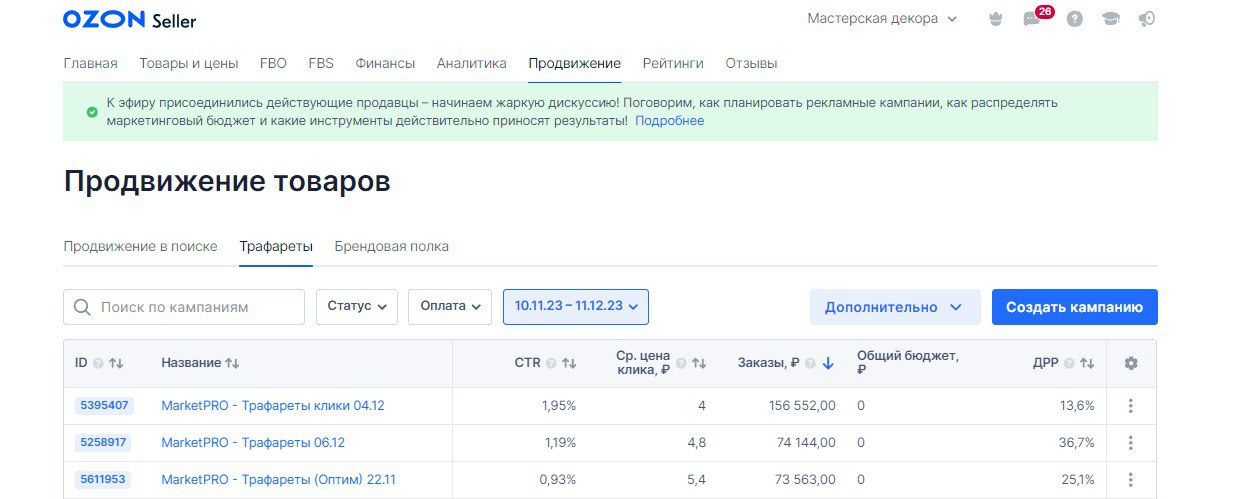
Task: Open Продвижение menu item
Action: [575, 63]
